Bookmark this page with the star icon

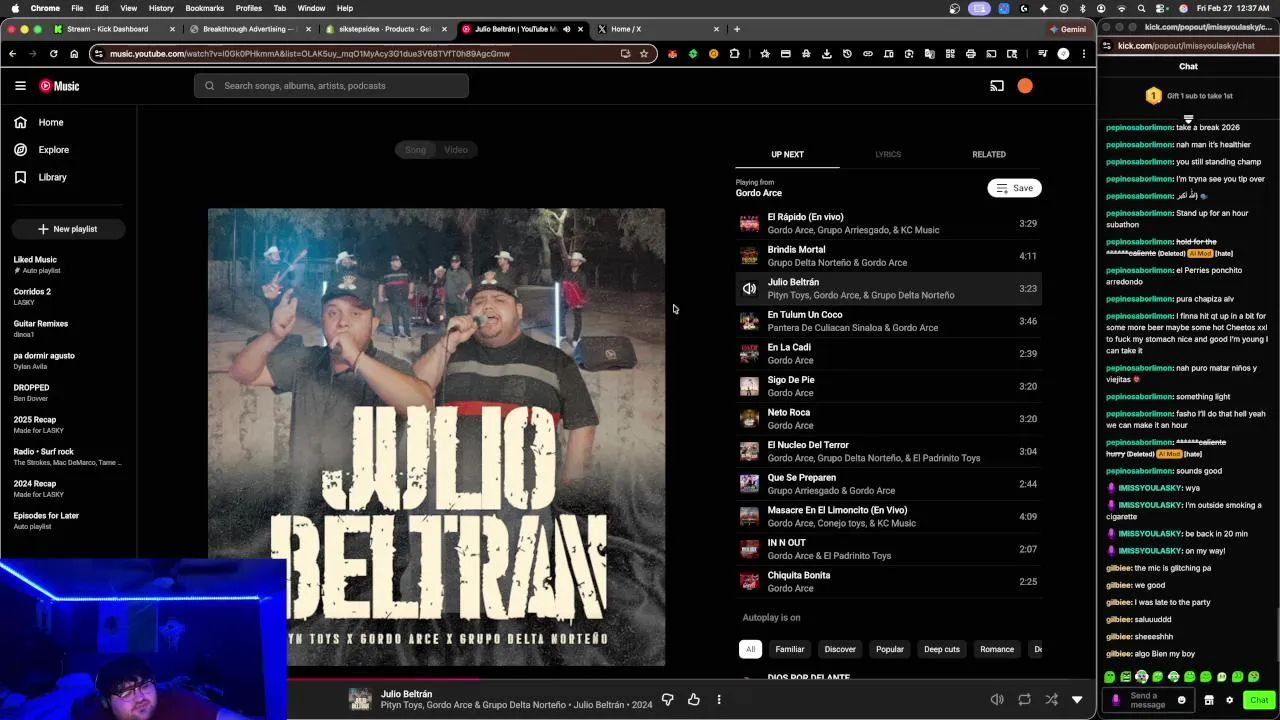tap(644, 54)
